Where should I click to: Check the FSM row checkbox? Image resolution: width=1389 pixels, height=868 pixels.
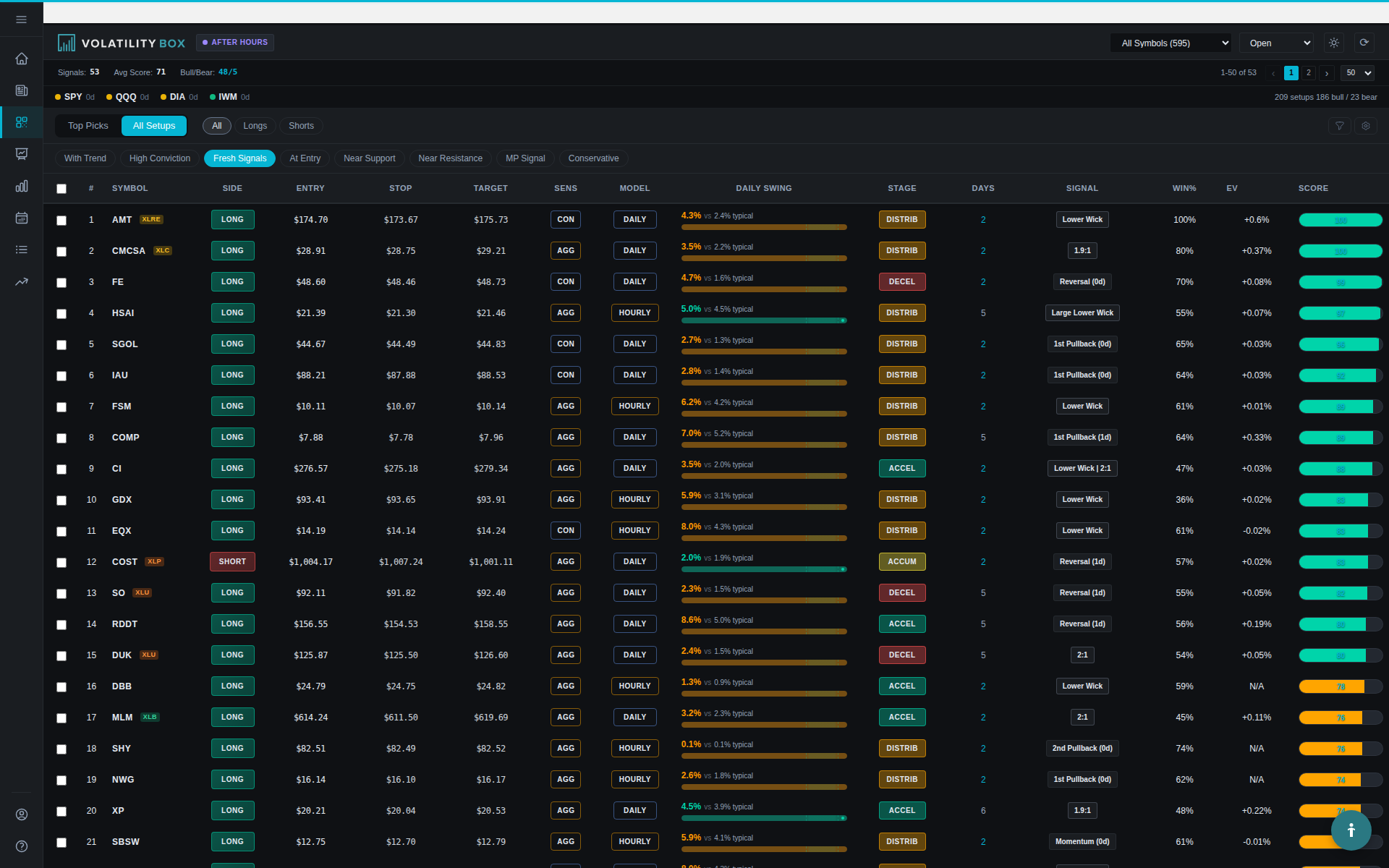(x=61, y=407)
